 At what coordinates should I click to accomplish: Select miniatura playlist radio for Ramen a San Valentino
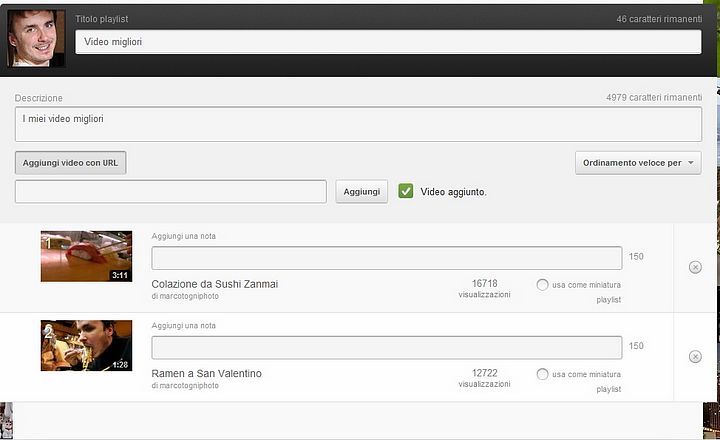[x=542, y=374]
